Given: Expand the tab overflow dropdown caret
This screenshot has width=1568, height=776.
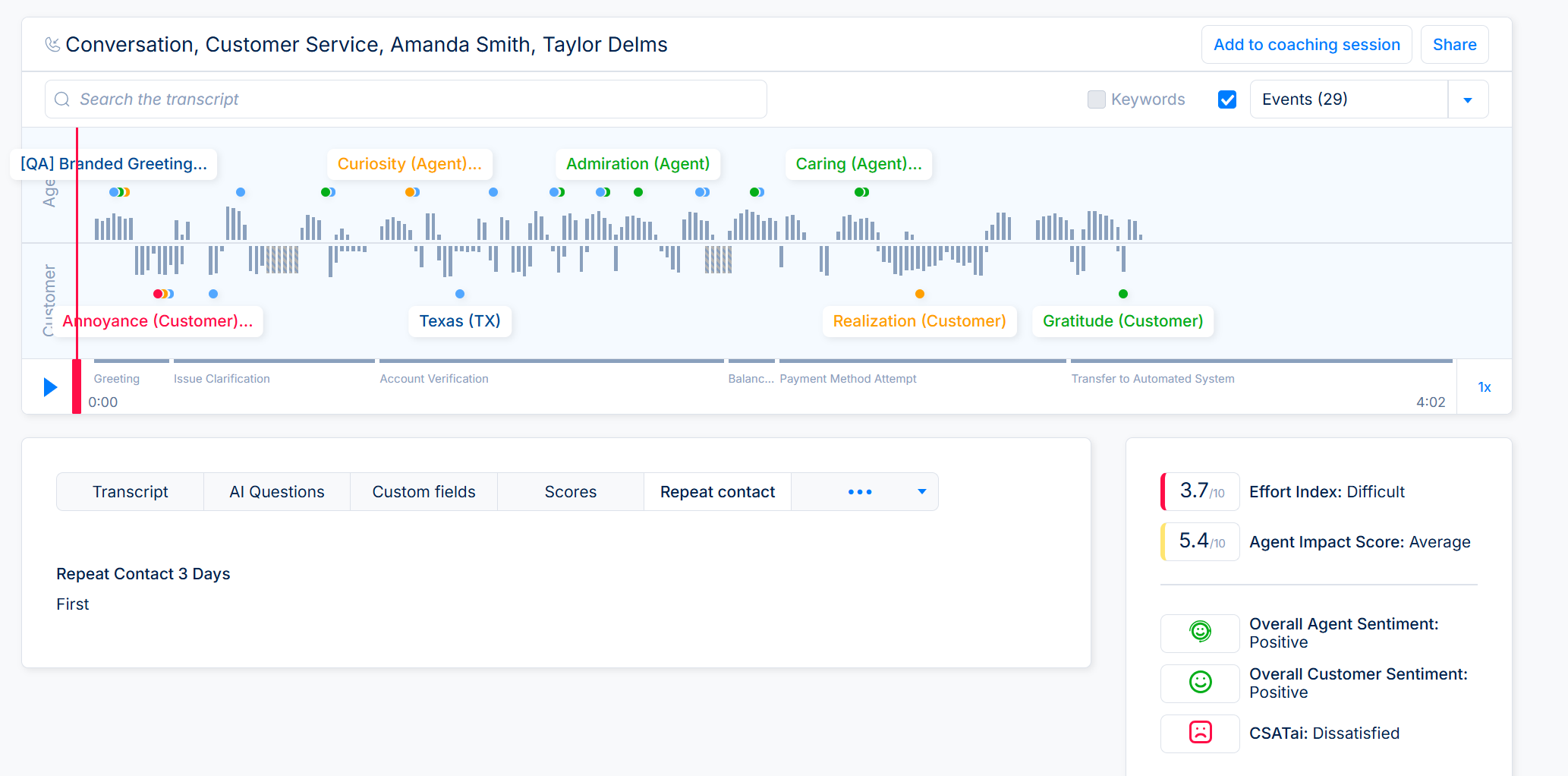Looking at the screenshot, I should 922,492.
